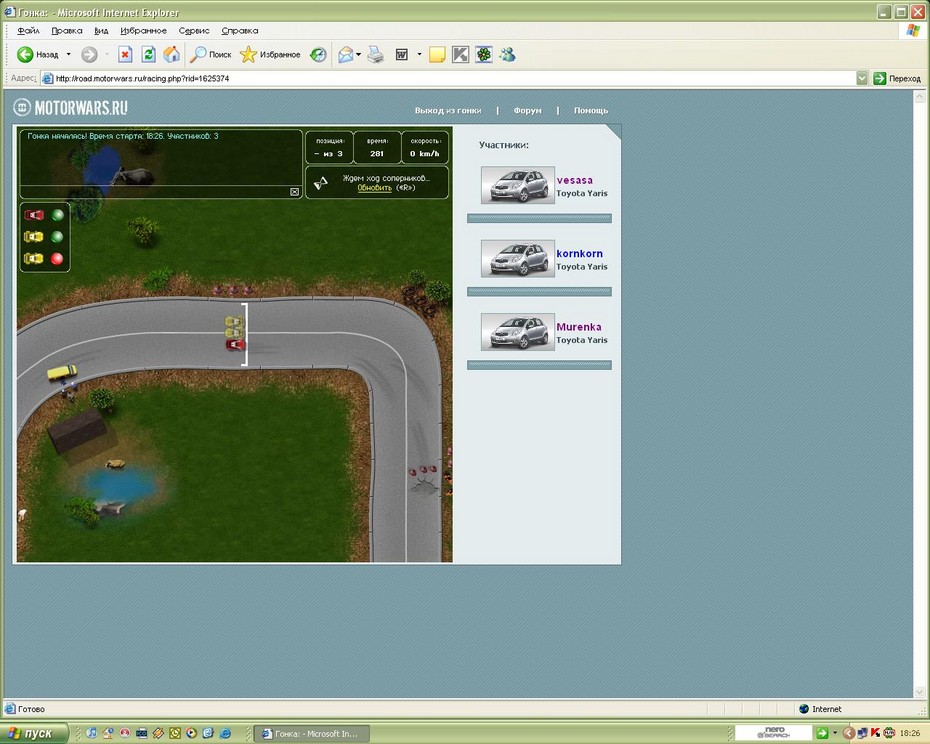Click the waiting-for-opponents arrow icon
The width and height of the screenshot is (930, 744).
pos(320,183)
